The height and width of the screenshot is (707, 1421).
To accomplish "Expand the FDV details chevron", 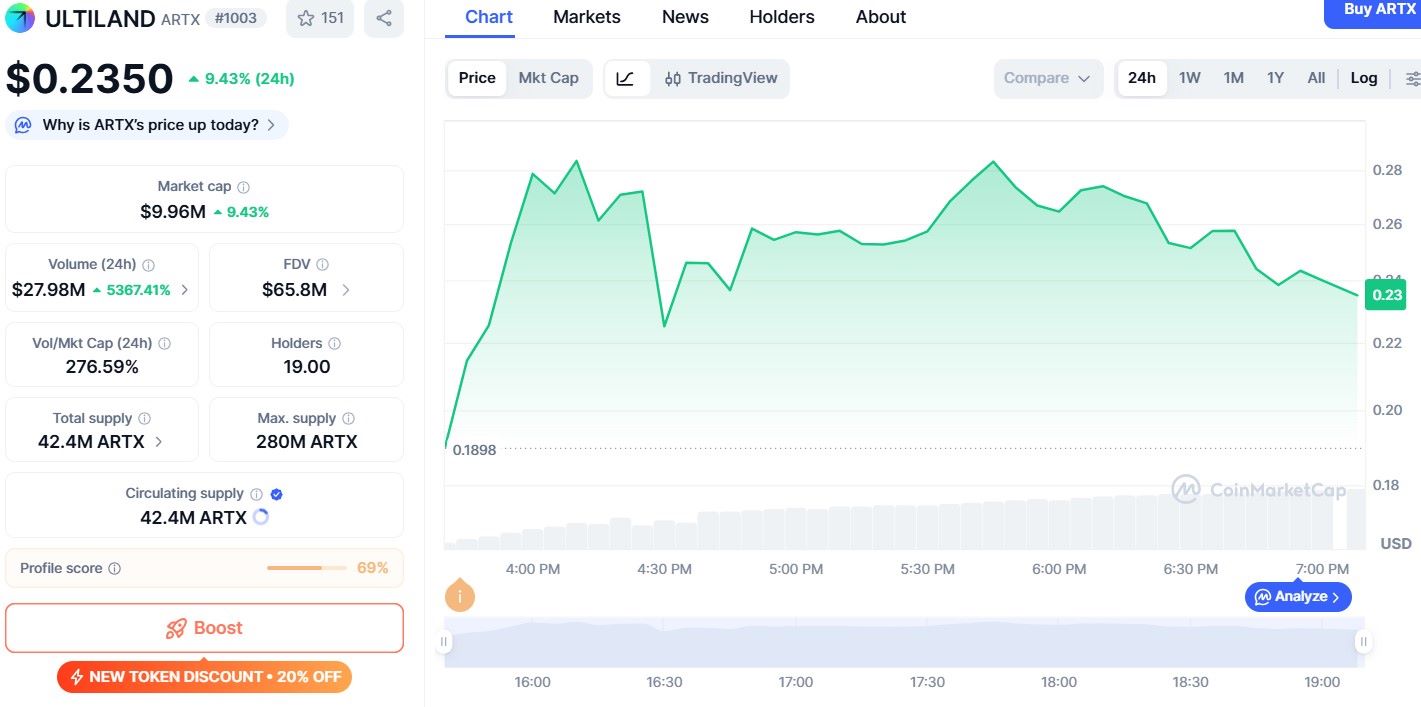I will 346,290.
